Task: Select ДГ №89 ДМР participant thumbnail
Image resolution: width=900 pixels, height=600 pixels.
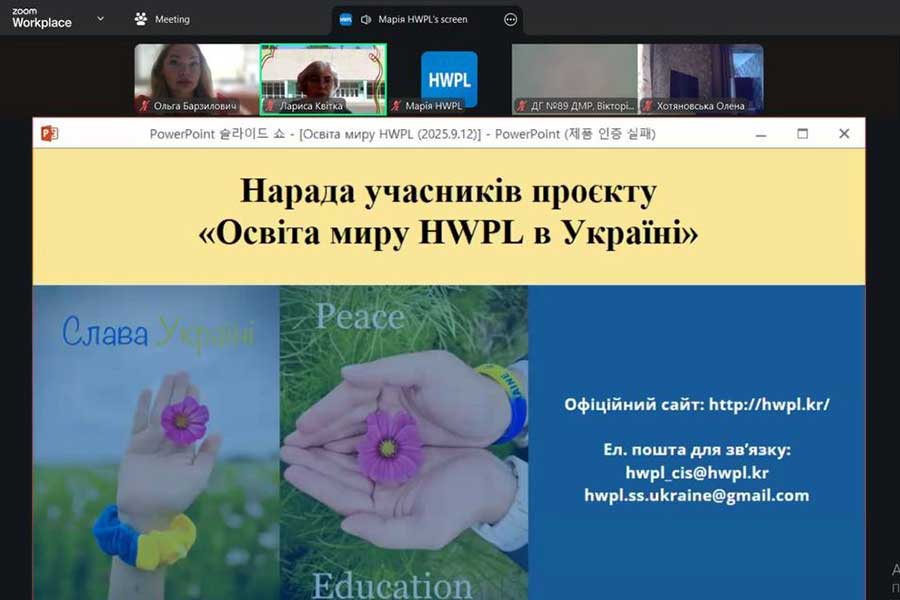Action: (x=575, y=79)
